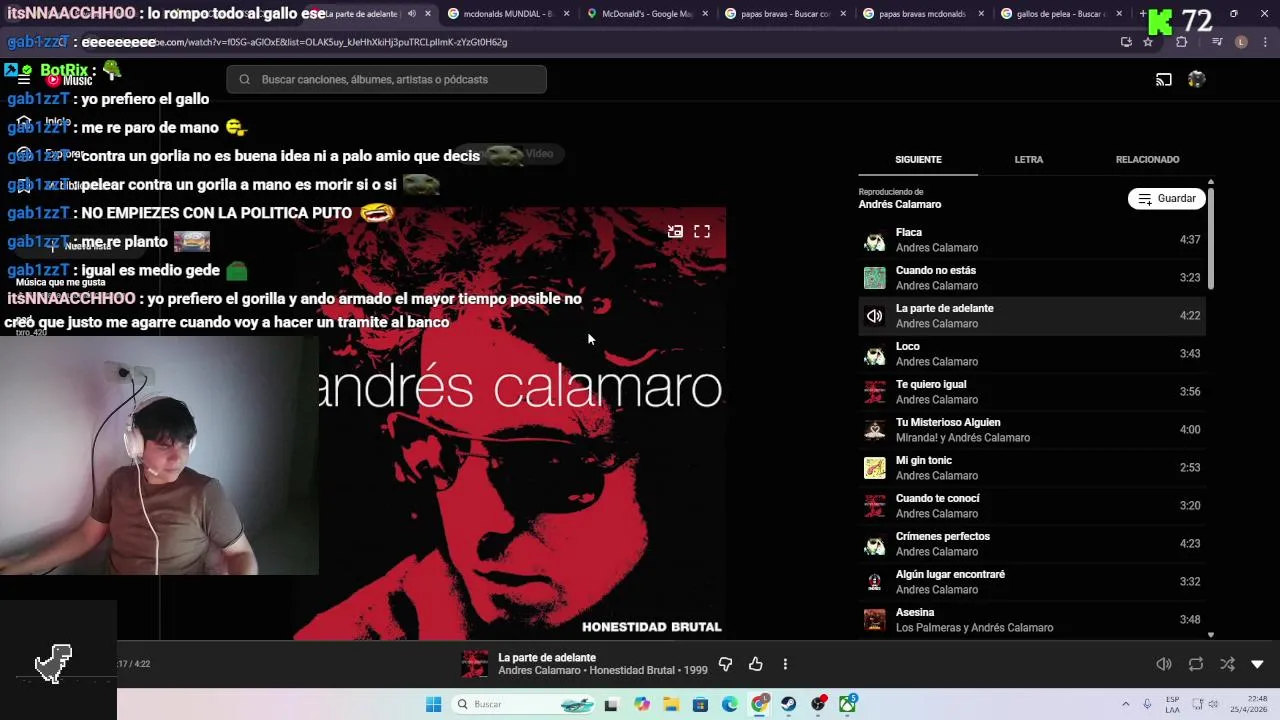The width and height of the screenshot is (1280, 720).
Task: Bookmark this page with the star icon
Action: pos(1148,42)
